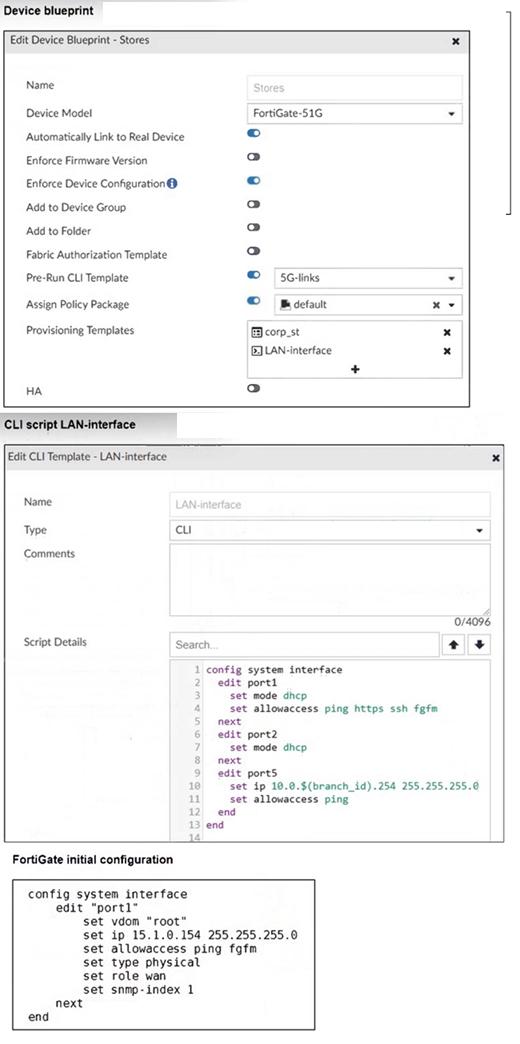520x1044 pixels.
Task: Click the corp_st template icon
Action: tap(257, 332)
